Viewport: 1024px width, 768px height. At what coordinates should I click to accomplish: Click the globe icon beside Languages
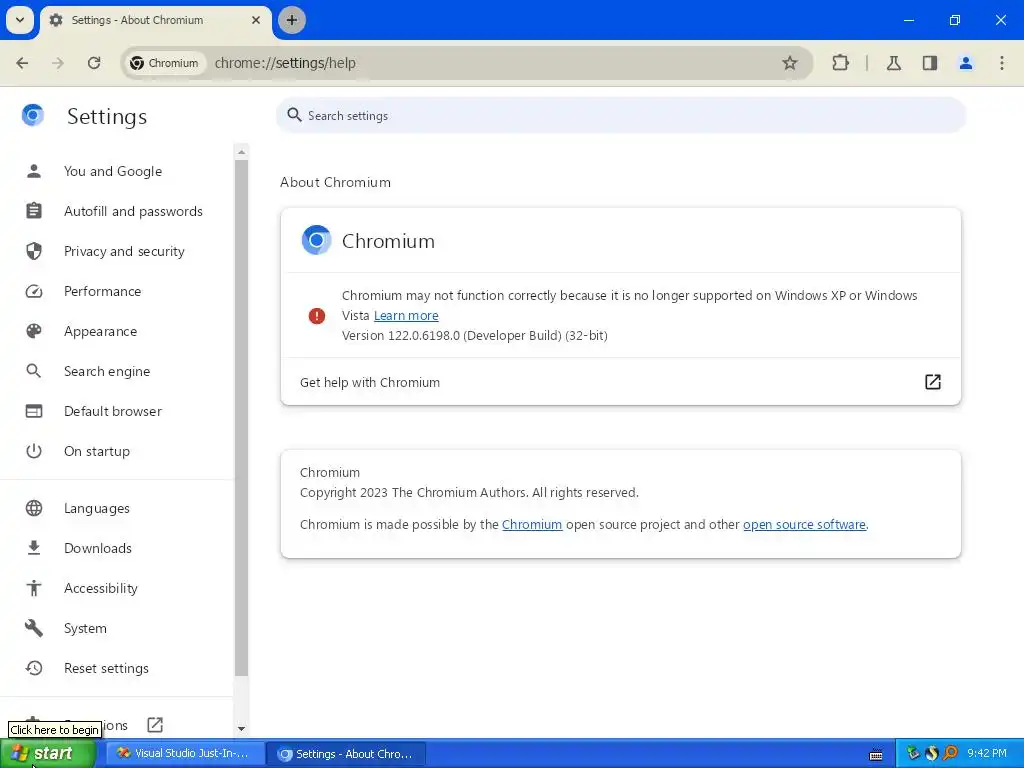[x=34, y=508]
